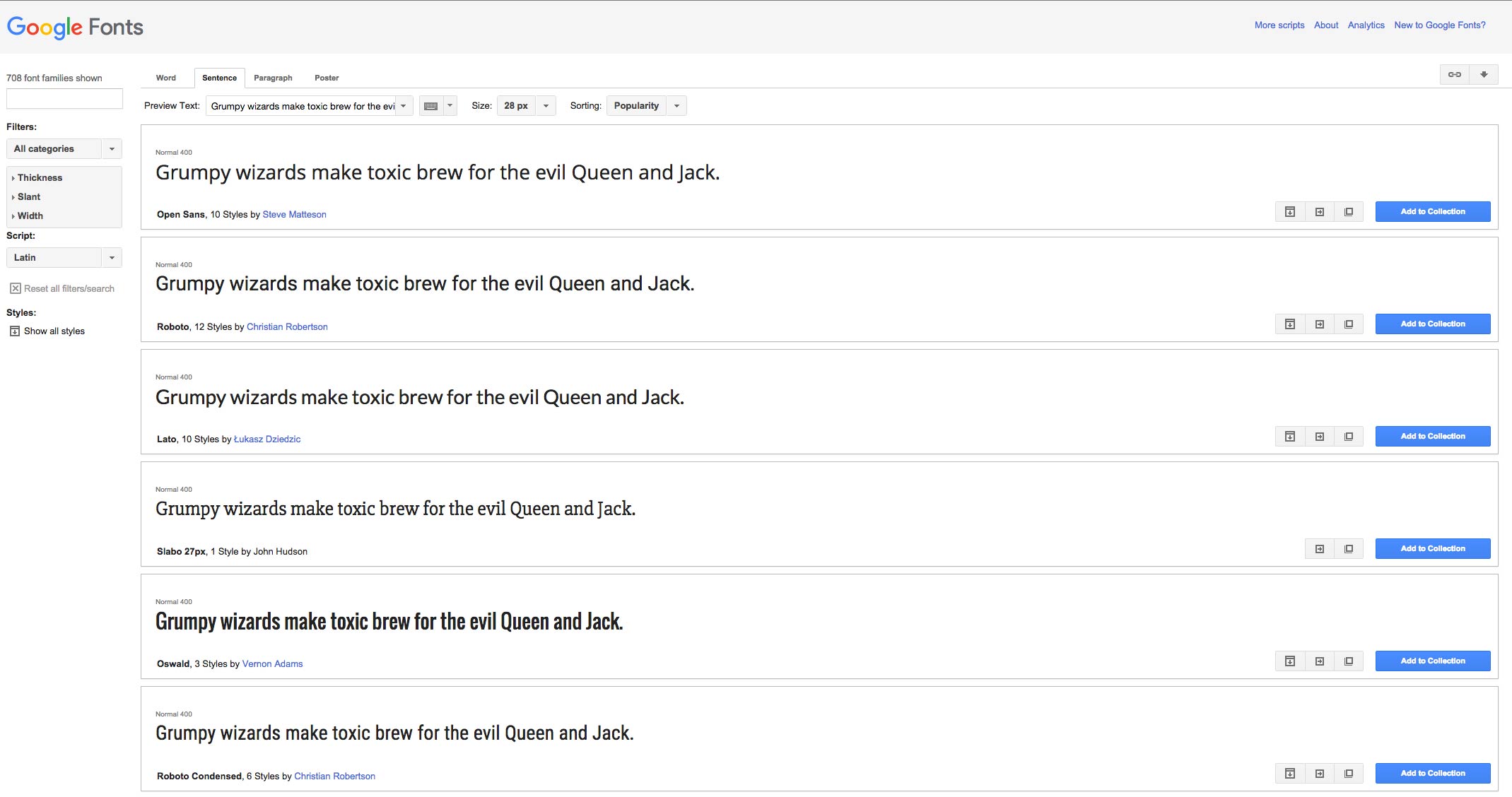Click quick-use arrow icon for Roboto Condensed
Screen dimensions: 1512x797
pos(1320,774)
